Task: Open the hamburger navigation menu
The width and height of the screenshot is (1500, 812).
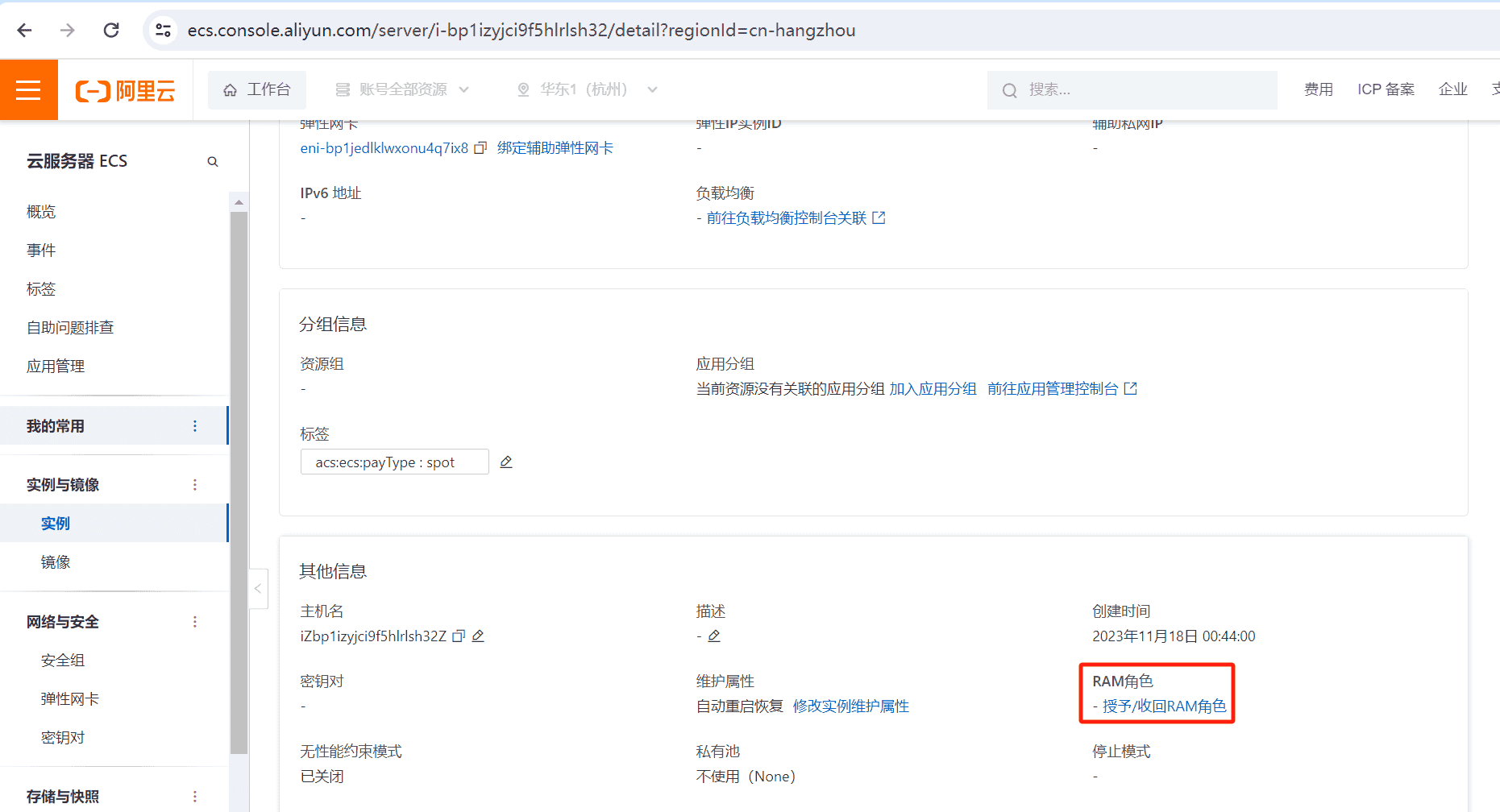Action: 28,89
